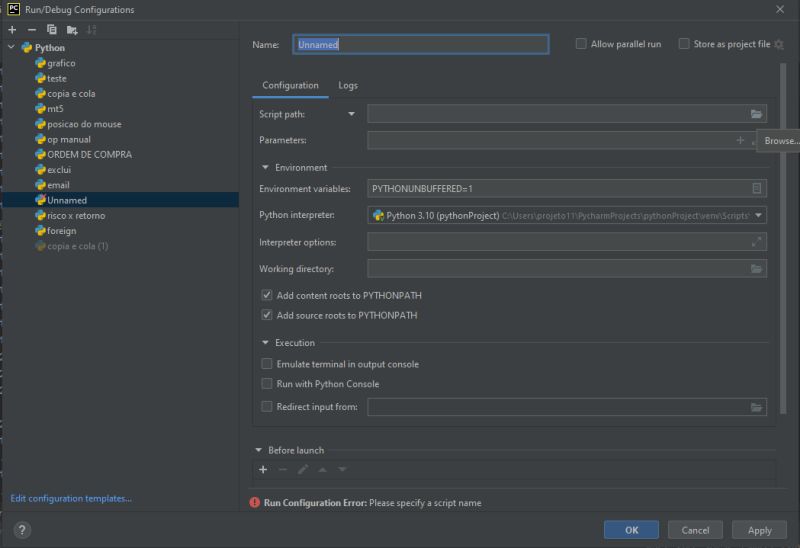Uncheck Add source roots to PYTHONPATH

tap(266, 315)
